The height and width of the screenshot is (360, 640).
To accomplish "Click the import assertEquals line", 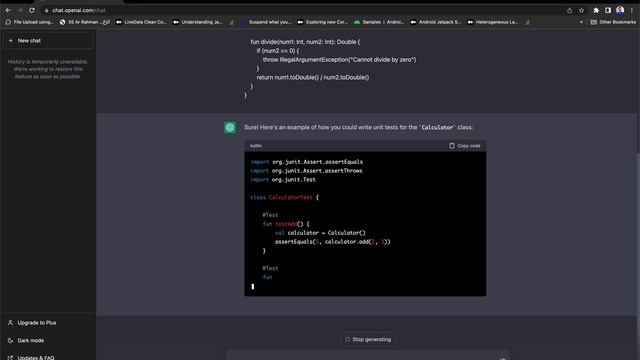I will coord(306,162).
